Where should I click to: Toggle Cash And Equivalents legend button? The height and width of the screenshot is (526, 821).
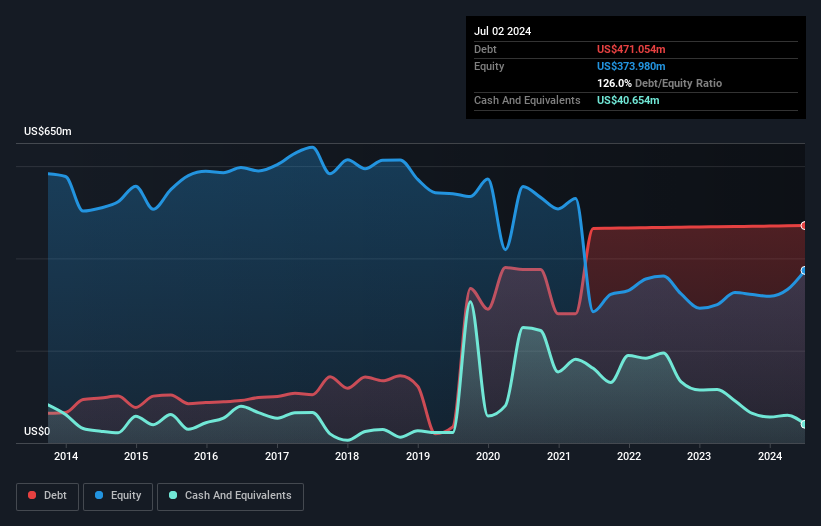pyautogui.click(x=230, y=496)
